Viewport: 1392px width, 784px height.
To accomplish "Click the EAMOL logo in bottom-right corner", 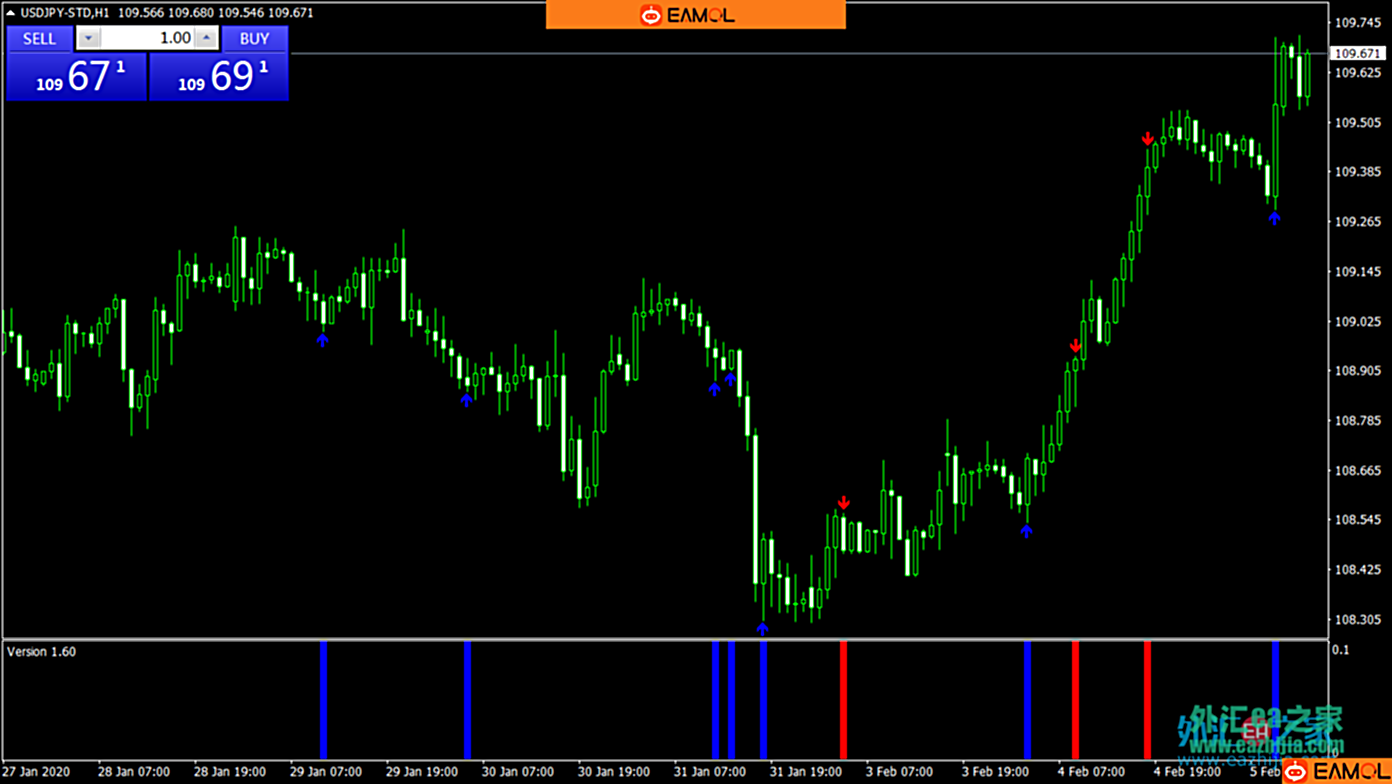I will click(1336, 770).
